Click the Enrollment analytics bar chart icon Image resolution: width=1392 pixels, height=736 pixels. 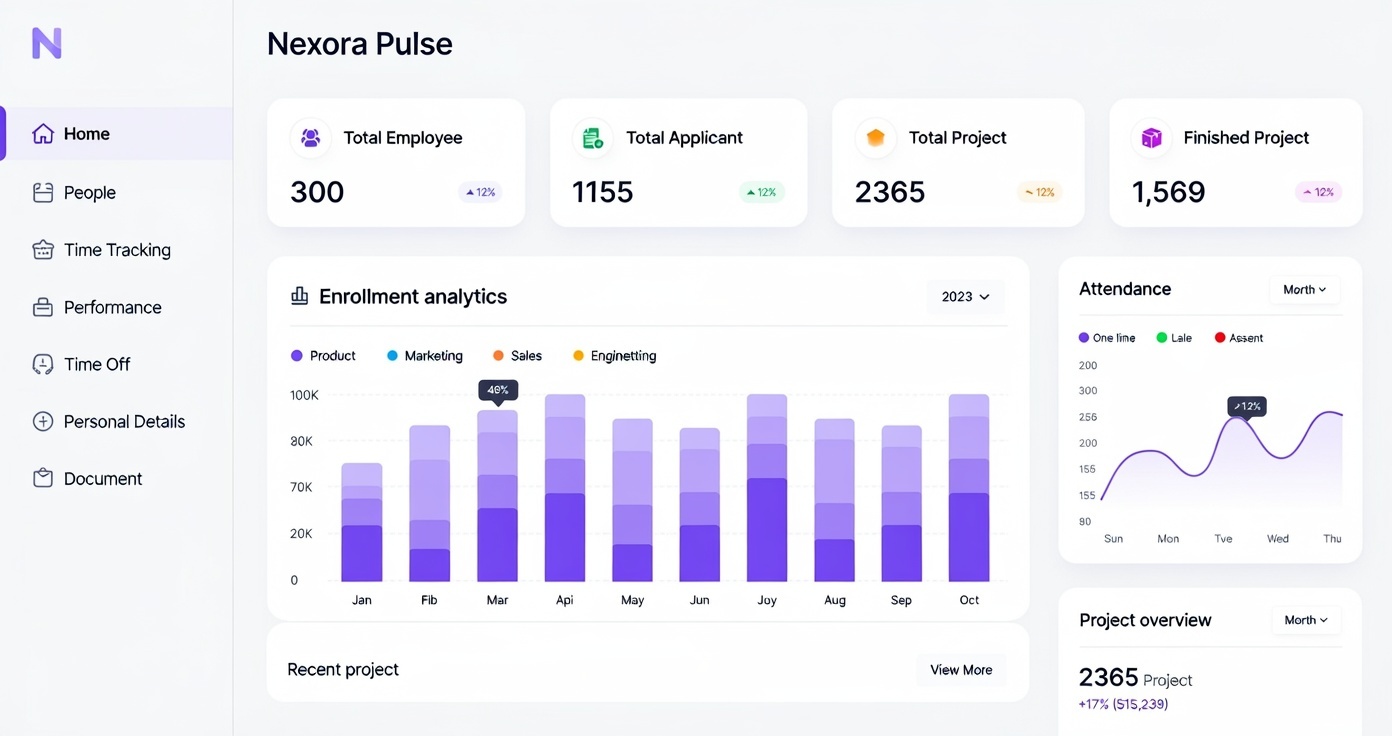point(299,296)
